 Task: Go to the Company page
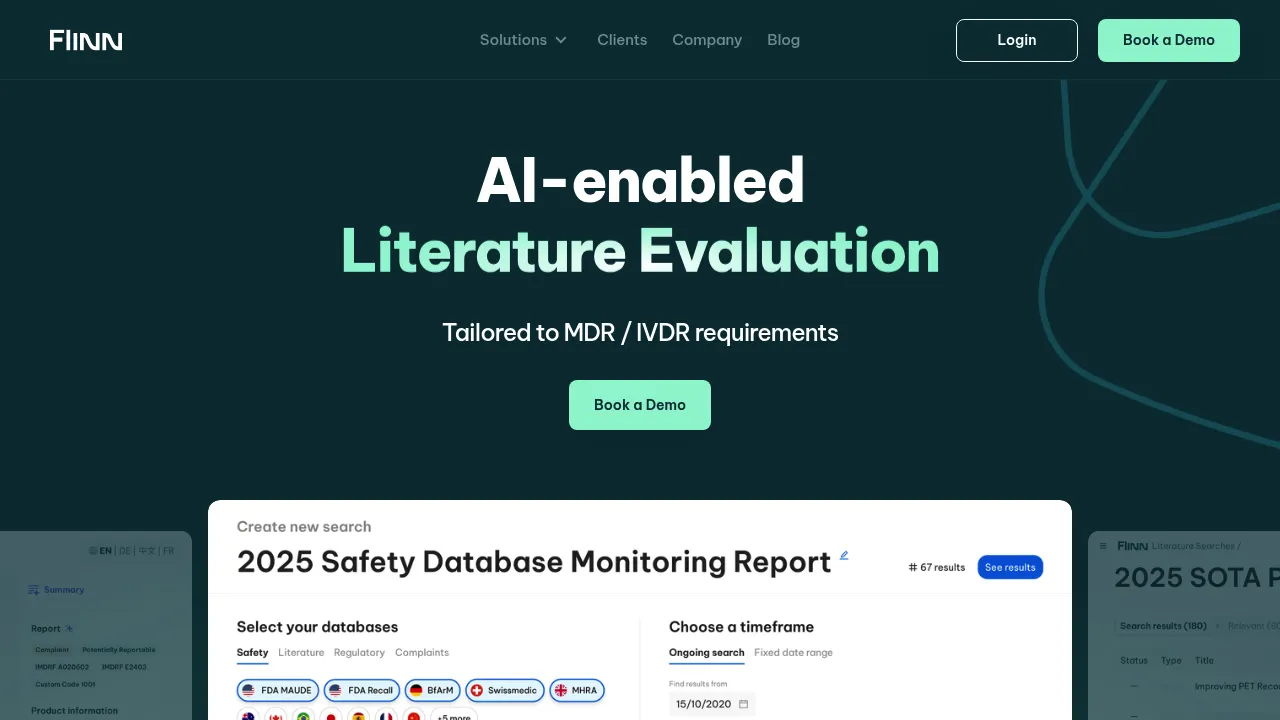click(707, 40)
